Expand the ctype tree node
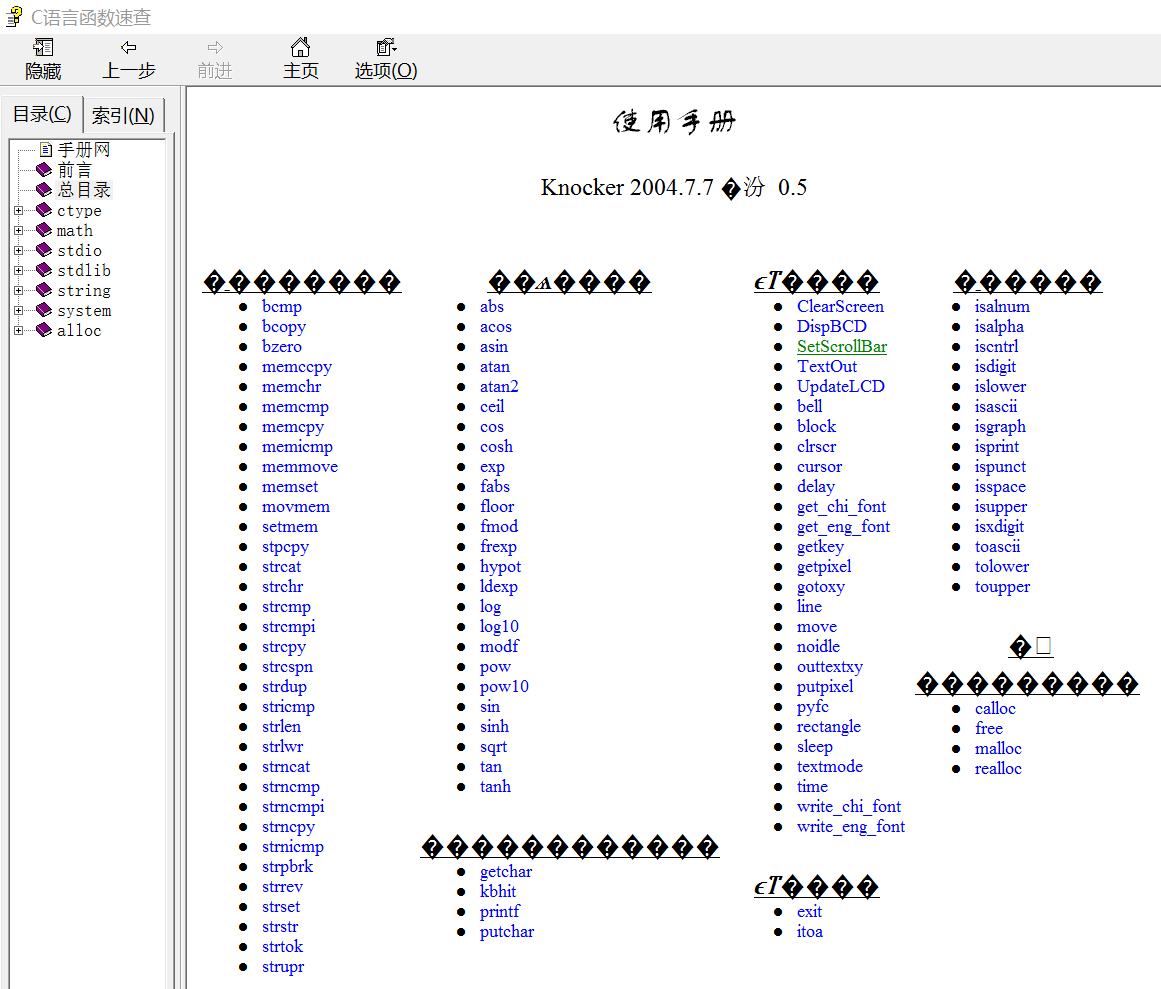The image size is (1161, 989). click(x=19, y=210)
